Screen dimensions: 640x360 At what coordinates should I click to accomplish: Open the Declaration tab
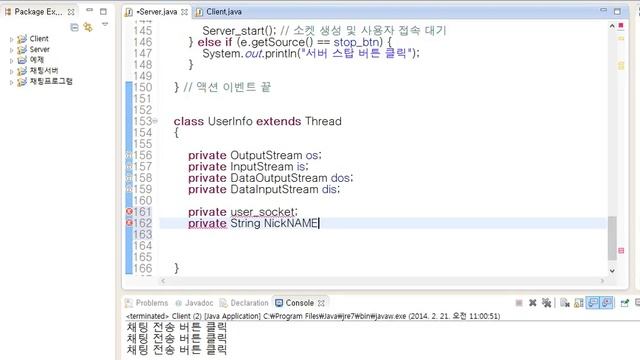tap(244, 303)
